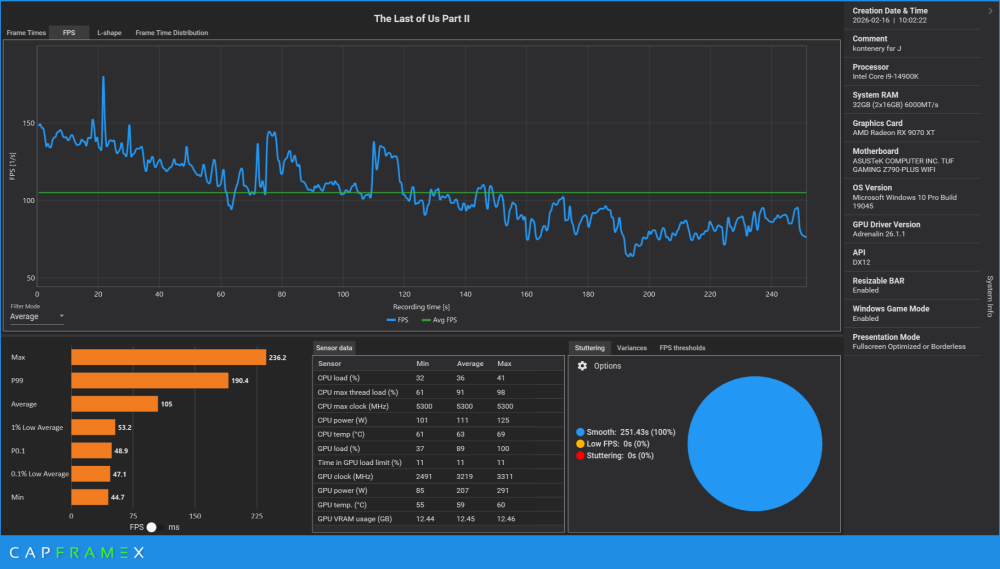The width and height of the screenshot is (1000, 569).
Task: Click the orange Max bar in metrics chart
Action: click(x=168, y=357)
